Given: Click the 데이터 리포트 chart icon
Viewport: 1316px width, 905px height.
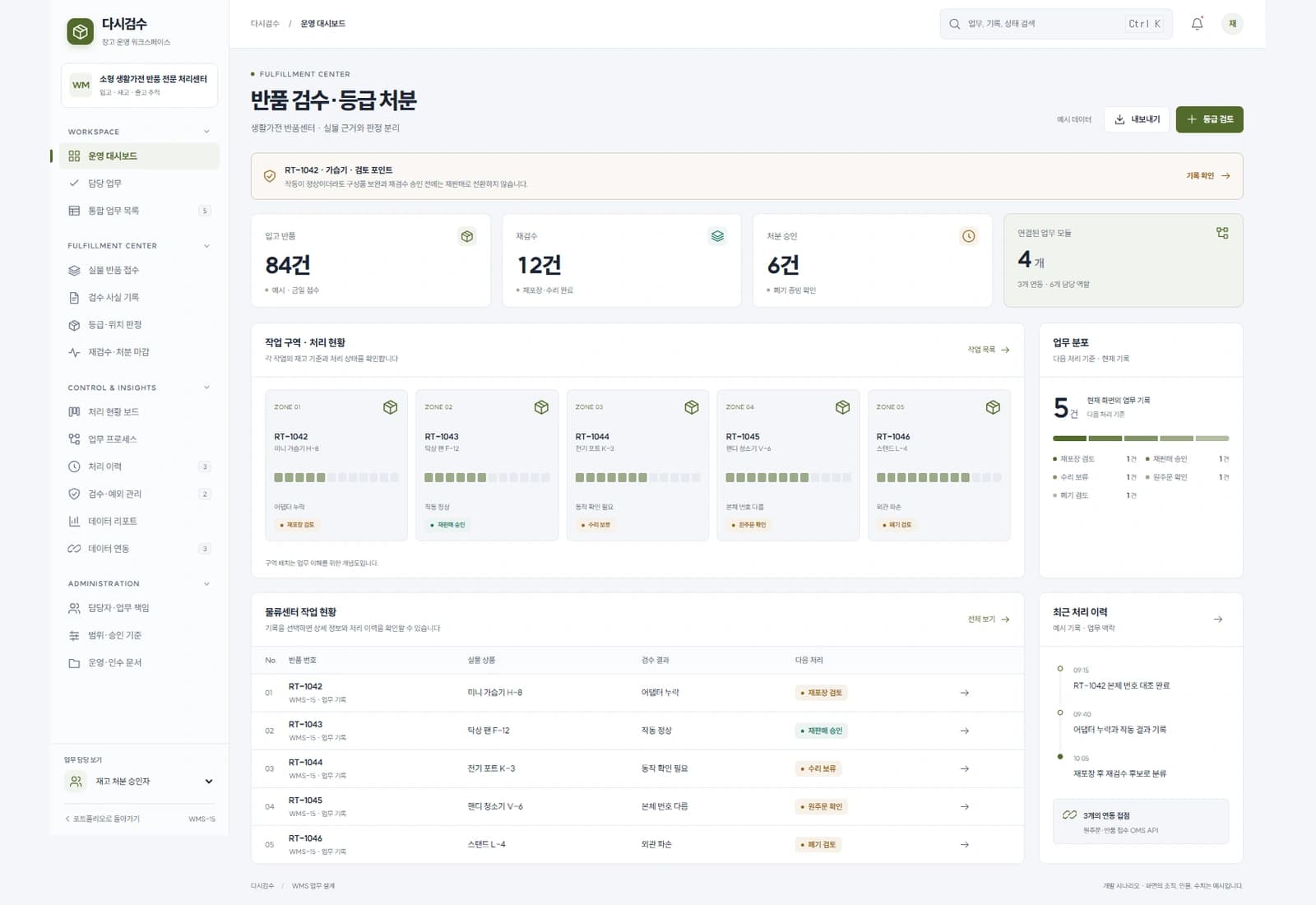Looking at the screenshot, I should [x=74, y=521].
